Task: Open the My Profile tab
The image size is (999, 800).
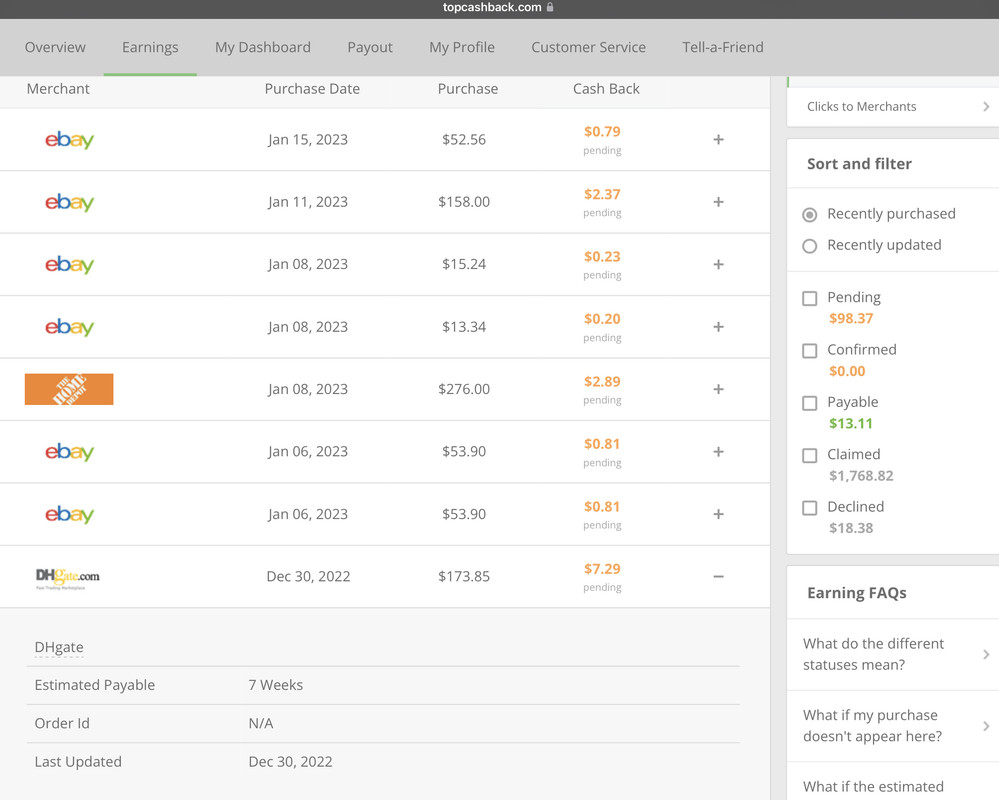Action: pyautogui.click(x=462, y=47)
